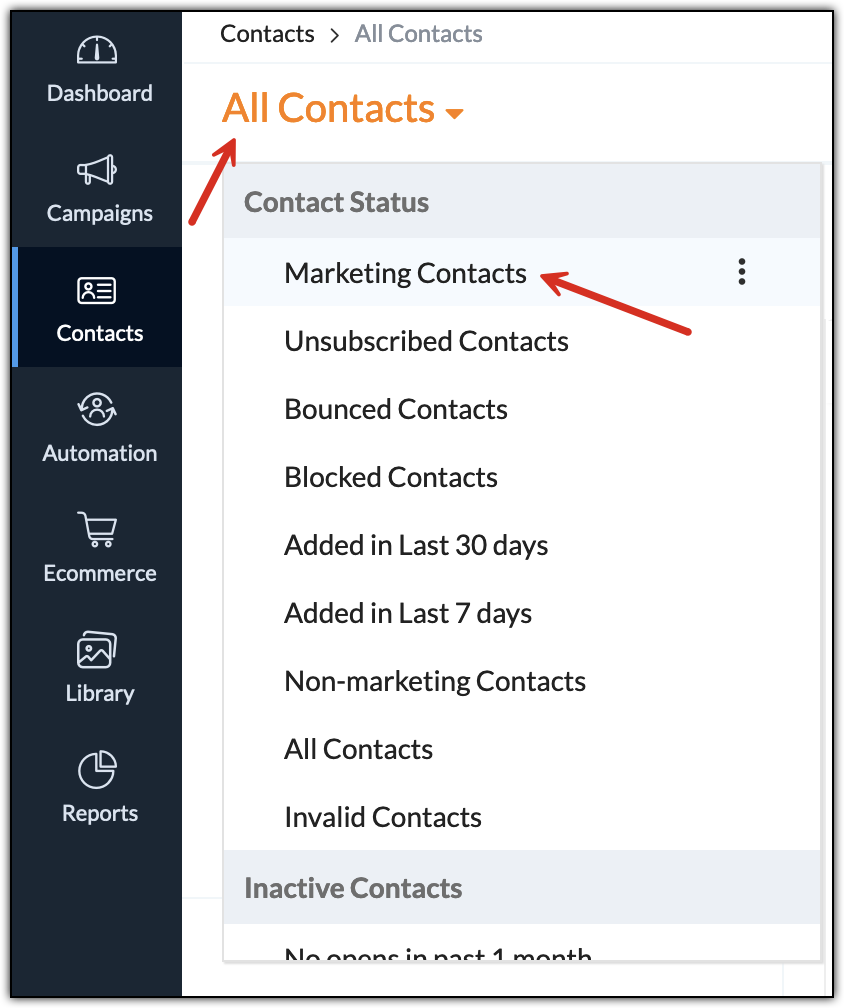Click the Reports pie chart icon
This screenshot has height=1008, width=844.
pos(97,770)
